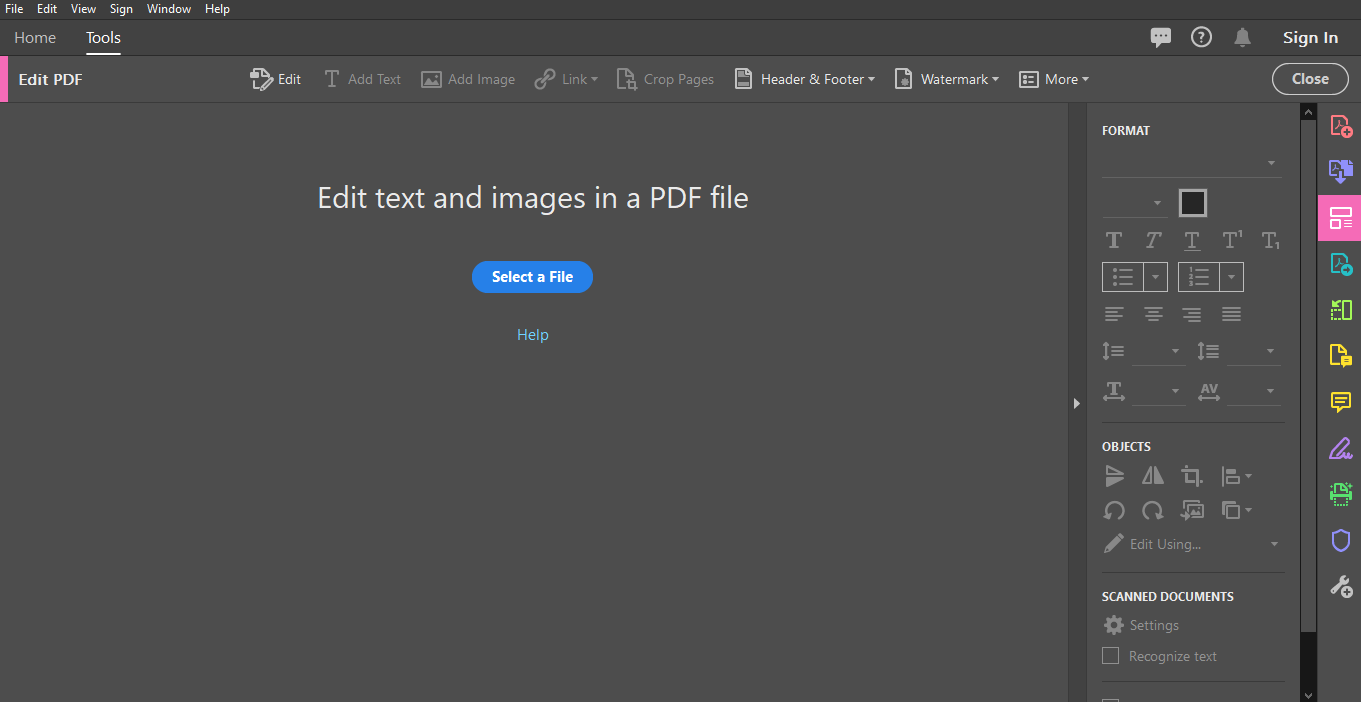Select the Edit tool in toolbar
Viewport: 1361px width, 702px height.
click(x=276, y=79)
